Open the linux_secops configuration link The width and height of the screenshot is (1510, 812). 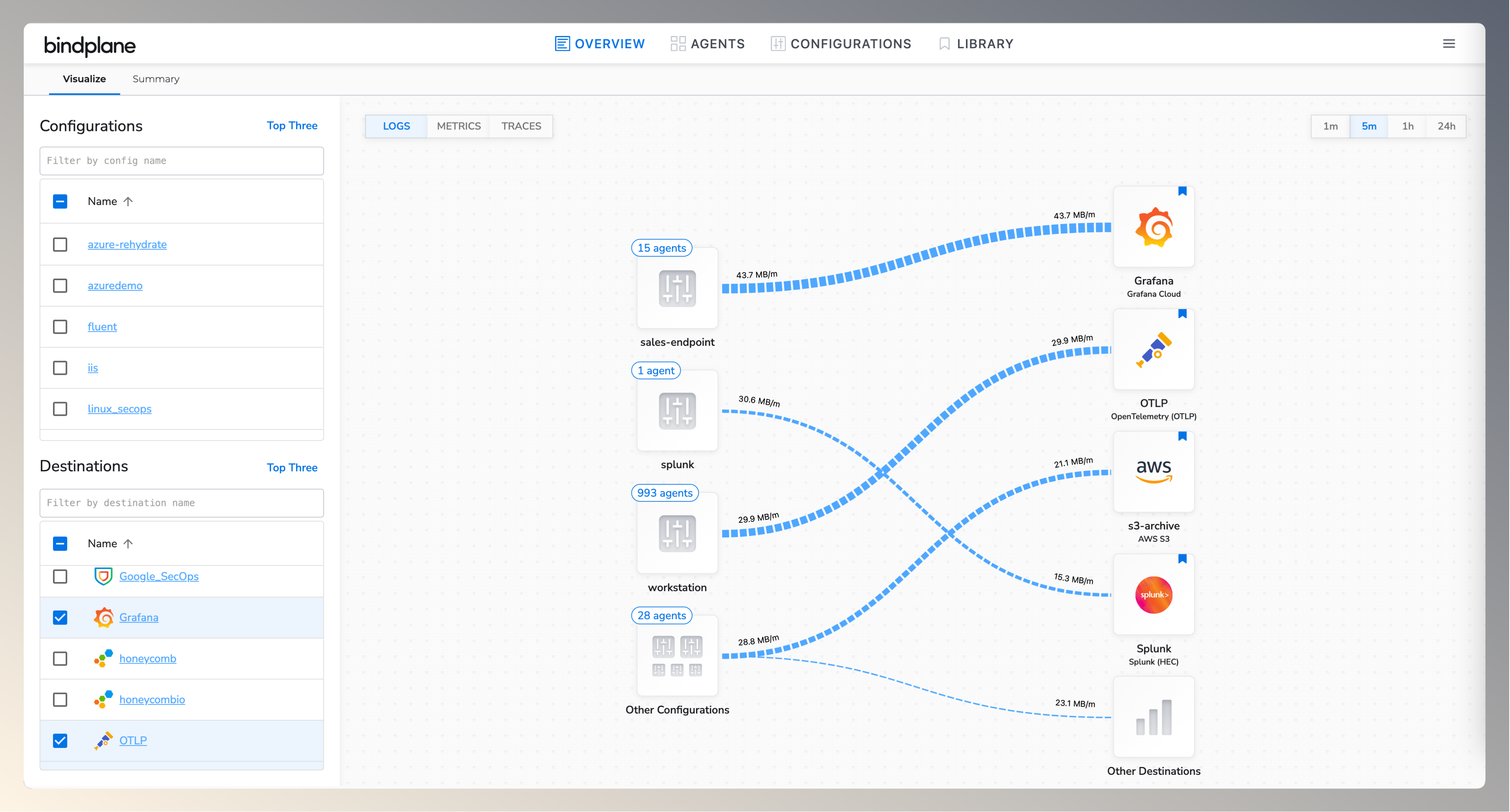[x=120, y=409]
